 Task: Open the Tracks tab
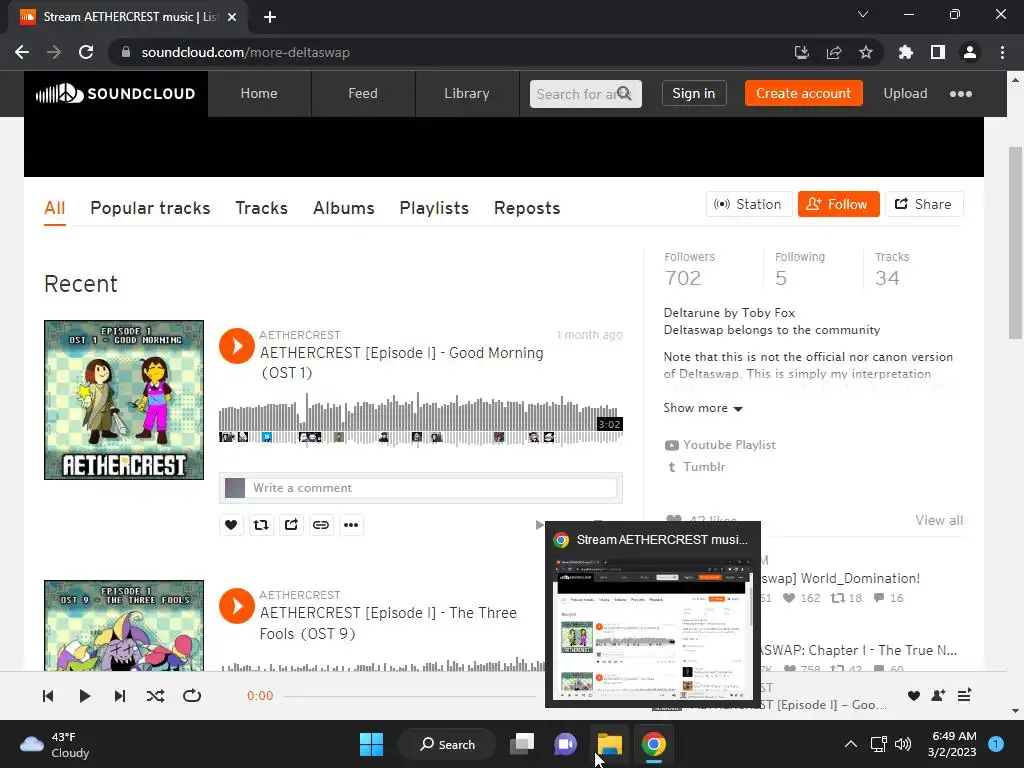[261, 208]
